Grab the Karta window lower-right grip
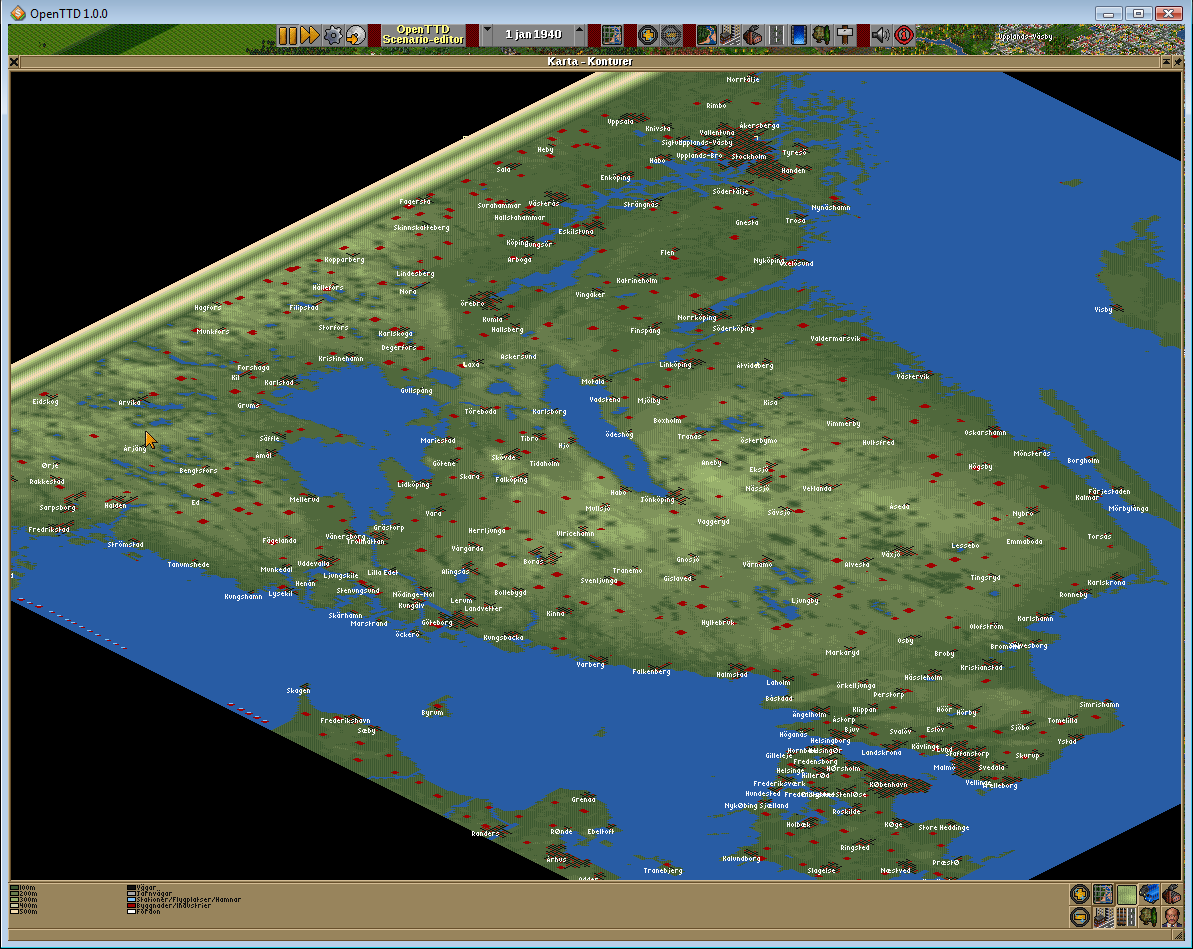Screen dimensions: 1193x949 click(1179, 936)
